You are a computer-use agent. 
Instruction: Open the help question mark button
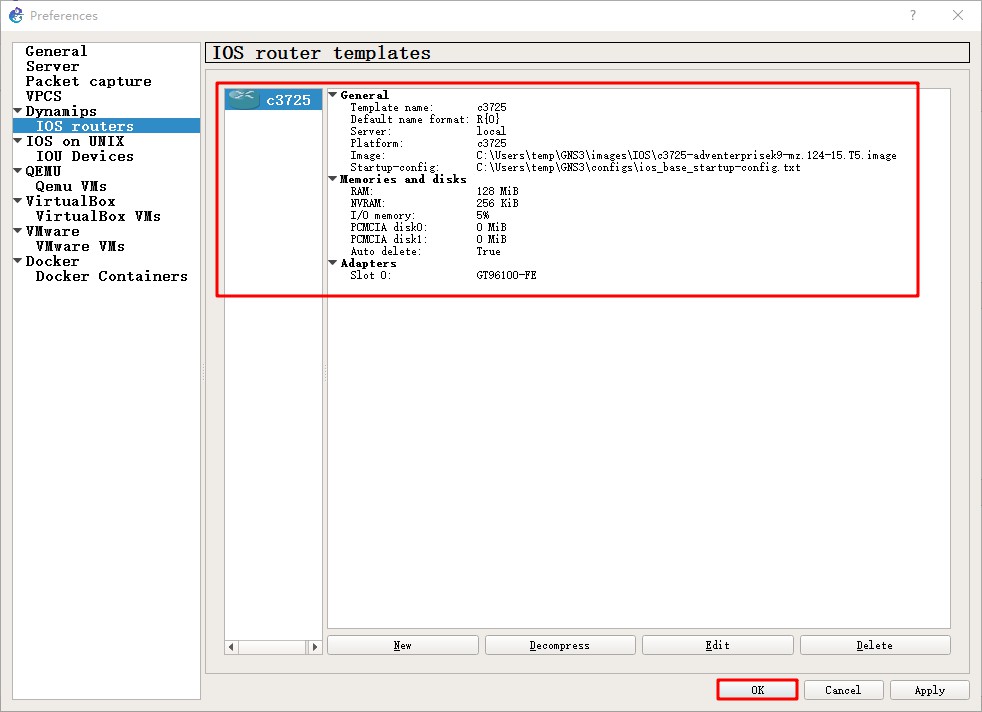912,15
